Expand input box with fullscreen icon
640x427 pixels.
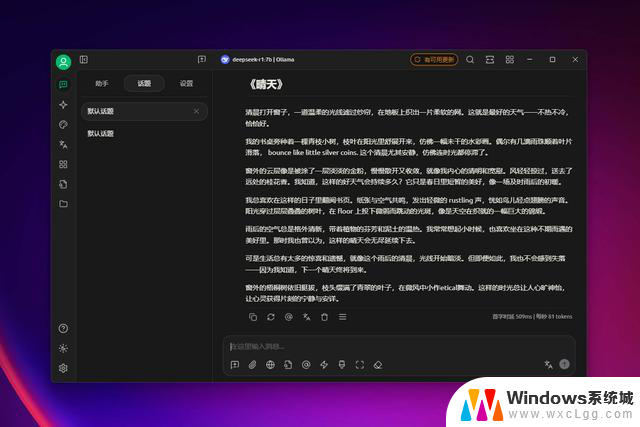point(360,365)
